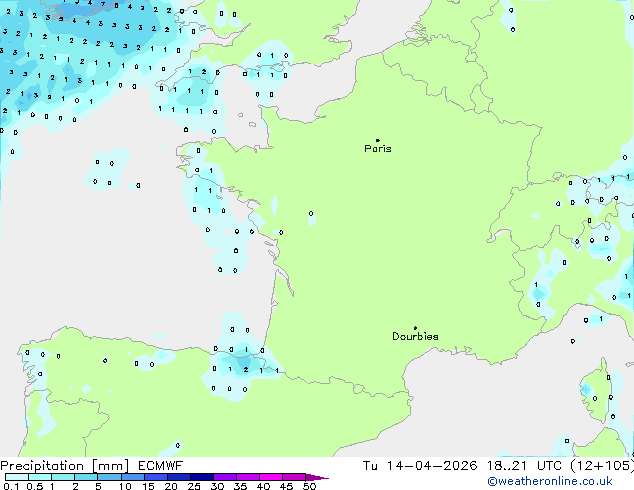Pick the 30–35 mm purple legend swatch
The height and width of the screenshot is (490, 634).
(x=224, y=477)
